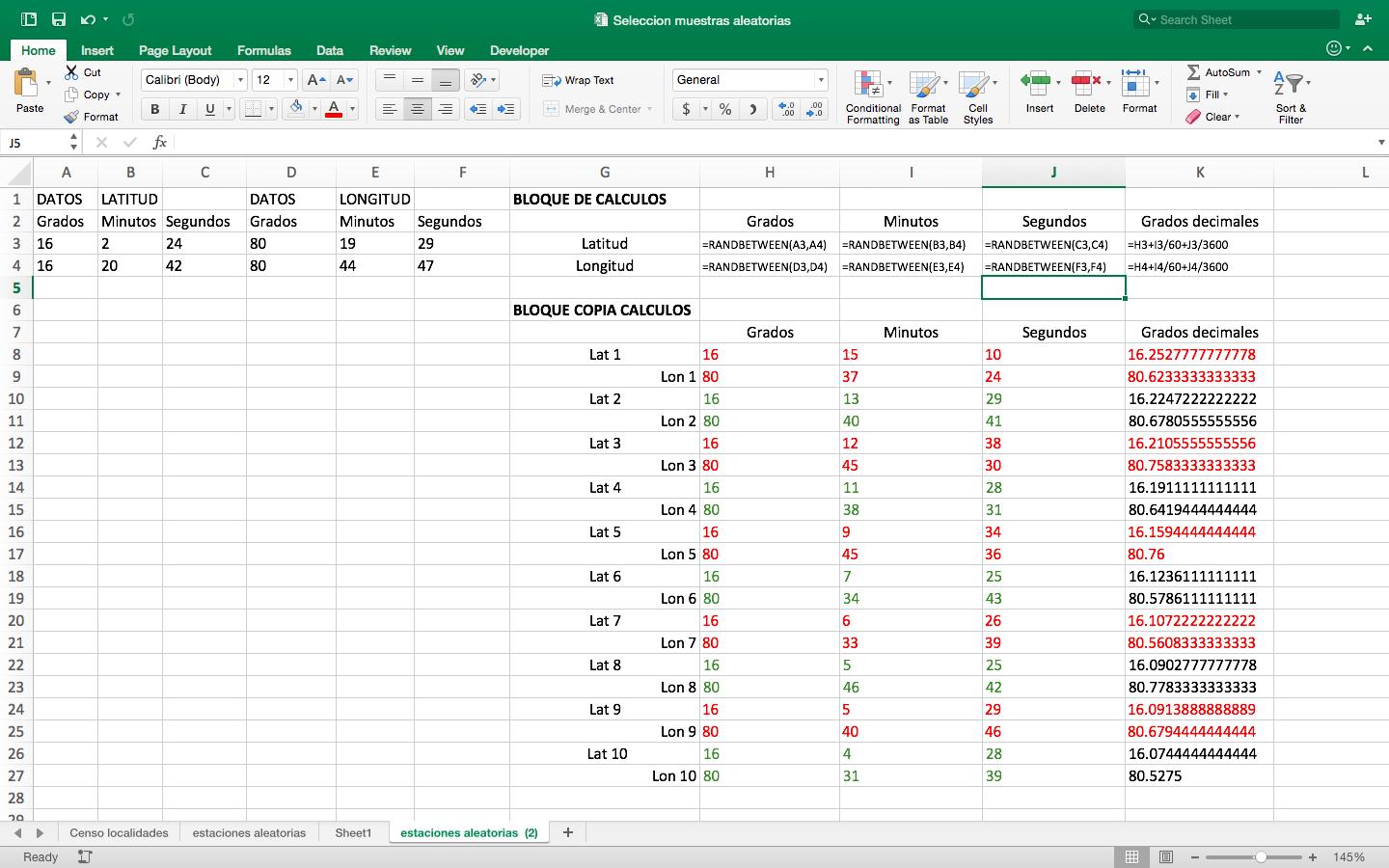Click the Redo icon in title bar
The height and width of the screenshot is (868, 1389).
click(x=128, y=19)
